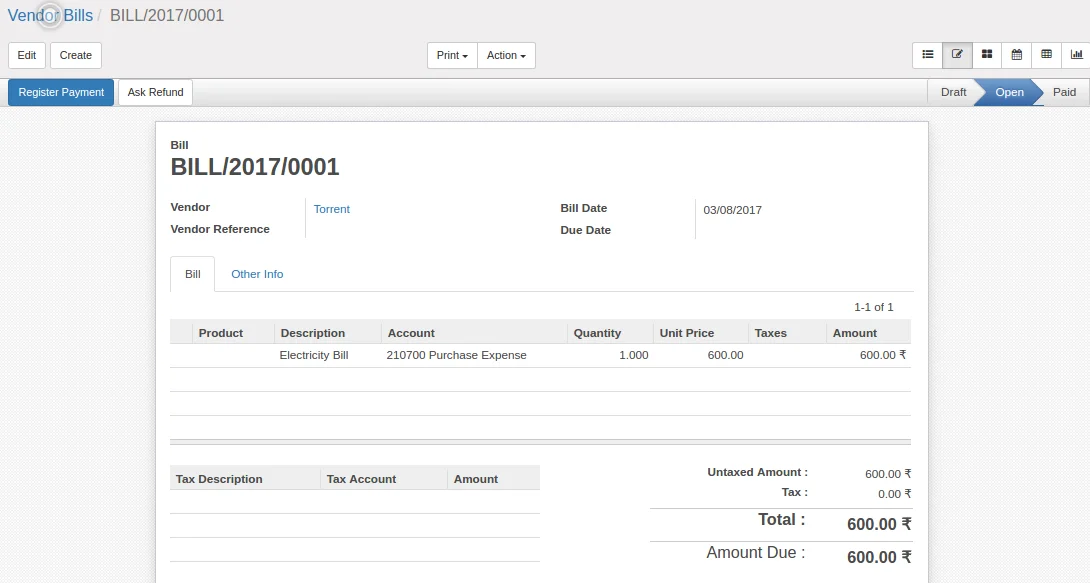Click the Draft status stage
Viewport: 1090px width, 583px height.
pos(953,92)
